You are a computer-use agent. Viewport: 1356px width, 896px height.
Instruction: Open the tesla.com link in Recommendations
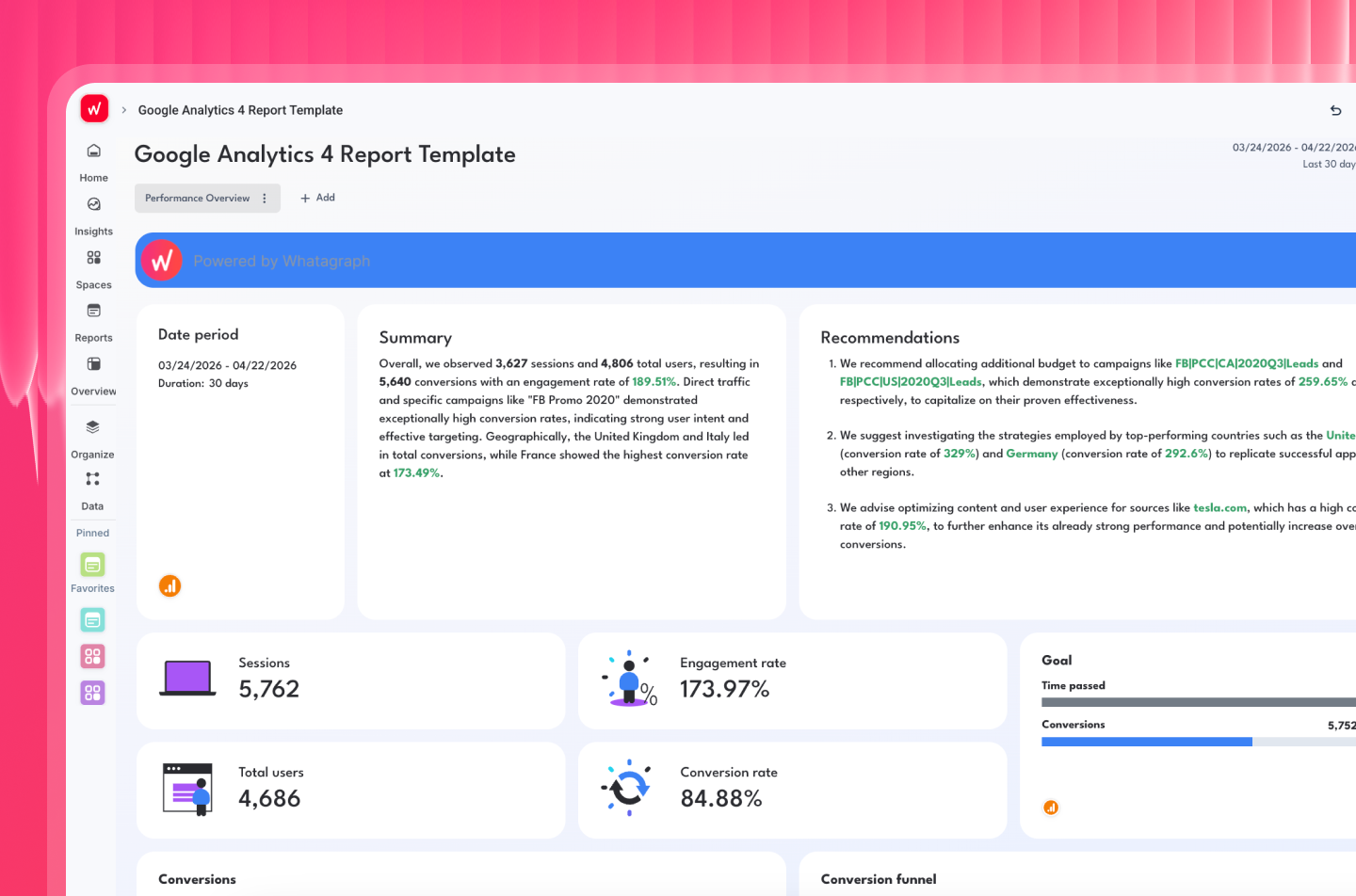tap(1220, 507)
